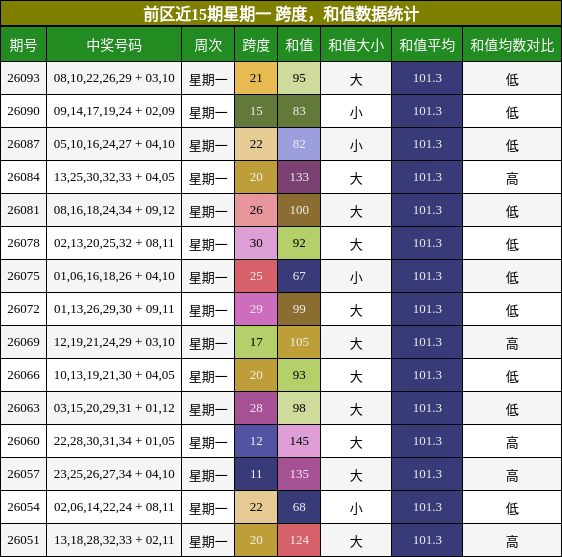Select period number 26057
The height and width of the screenshot is (557, 562).
click(x=23, y=474)
